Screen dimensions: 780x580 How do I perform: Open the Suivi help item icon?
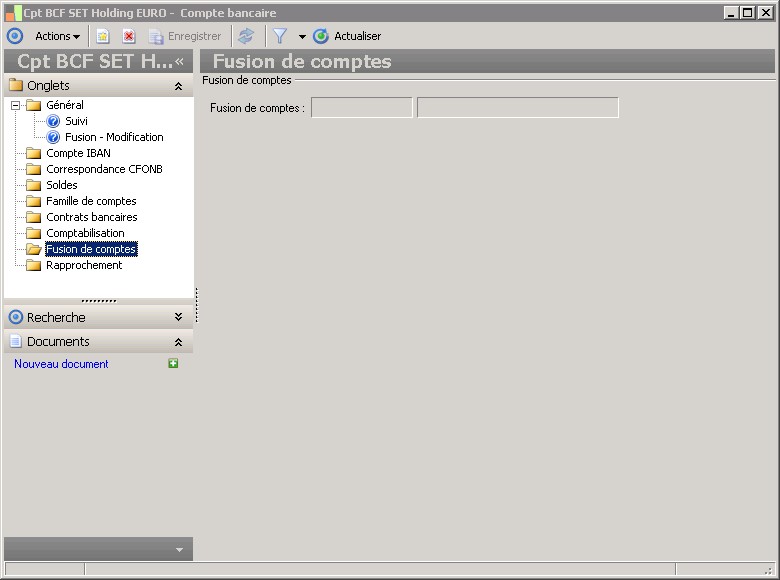tap(53, 121)
